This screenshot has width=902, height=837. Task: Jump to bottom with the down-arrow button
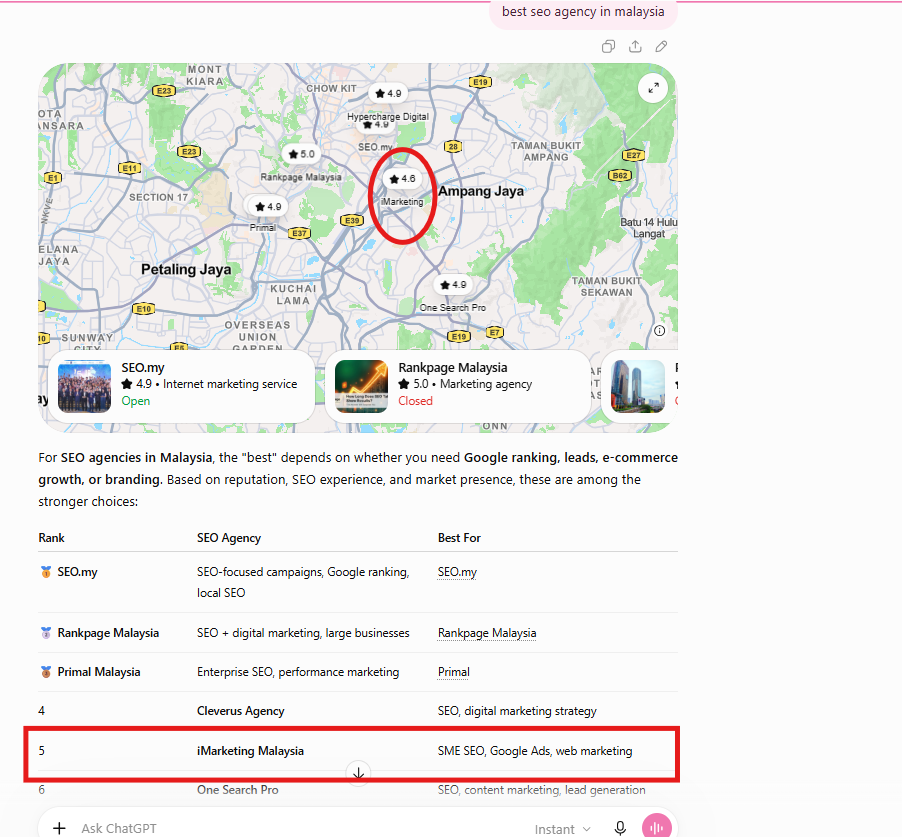point(358,774)
